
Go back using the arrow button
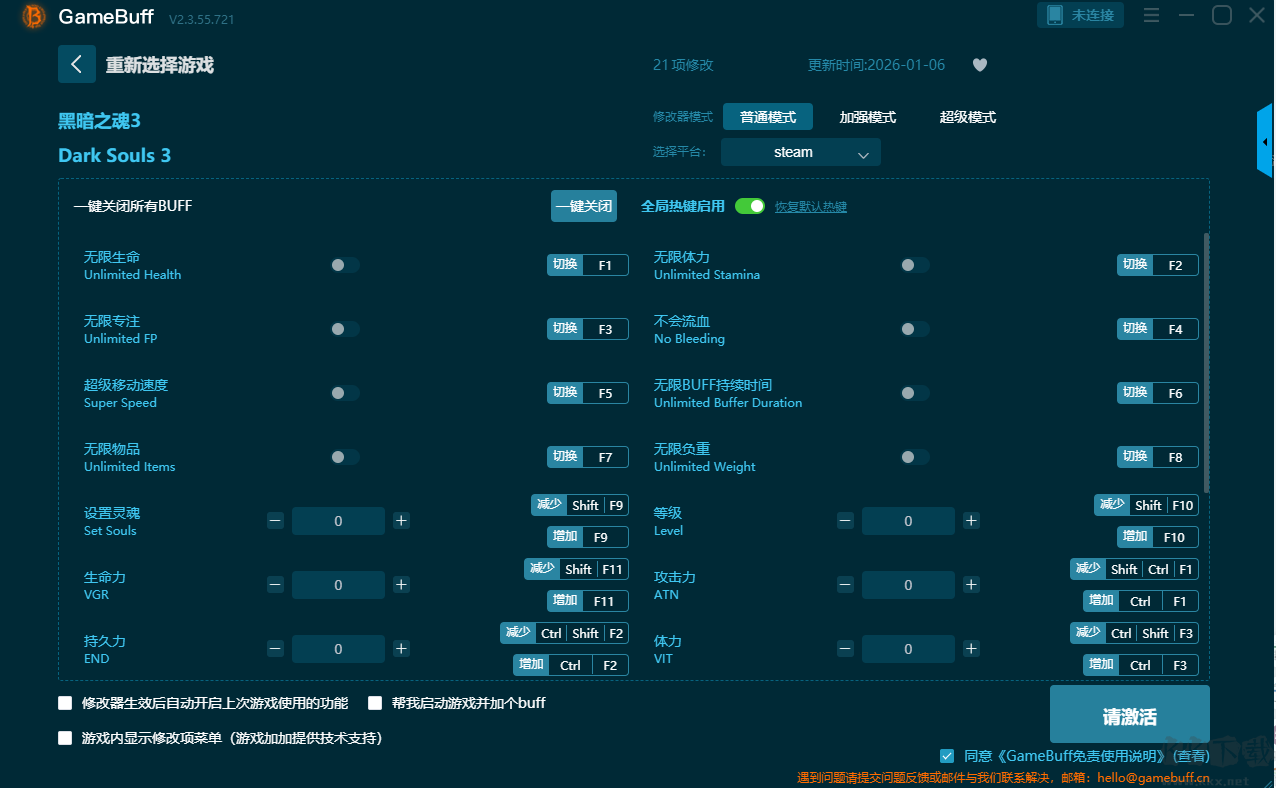(77, 64)
